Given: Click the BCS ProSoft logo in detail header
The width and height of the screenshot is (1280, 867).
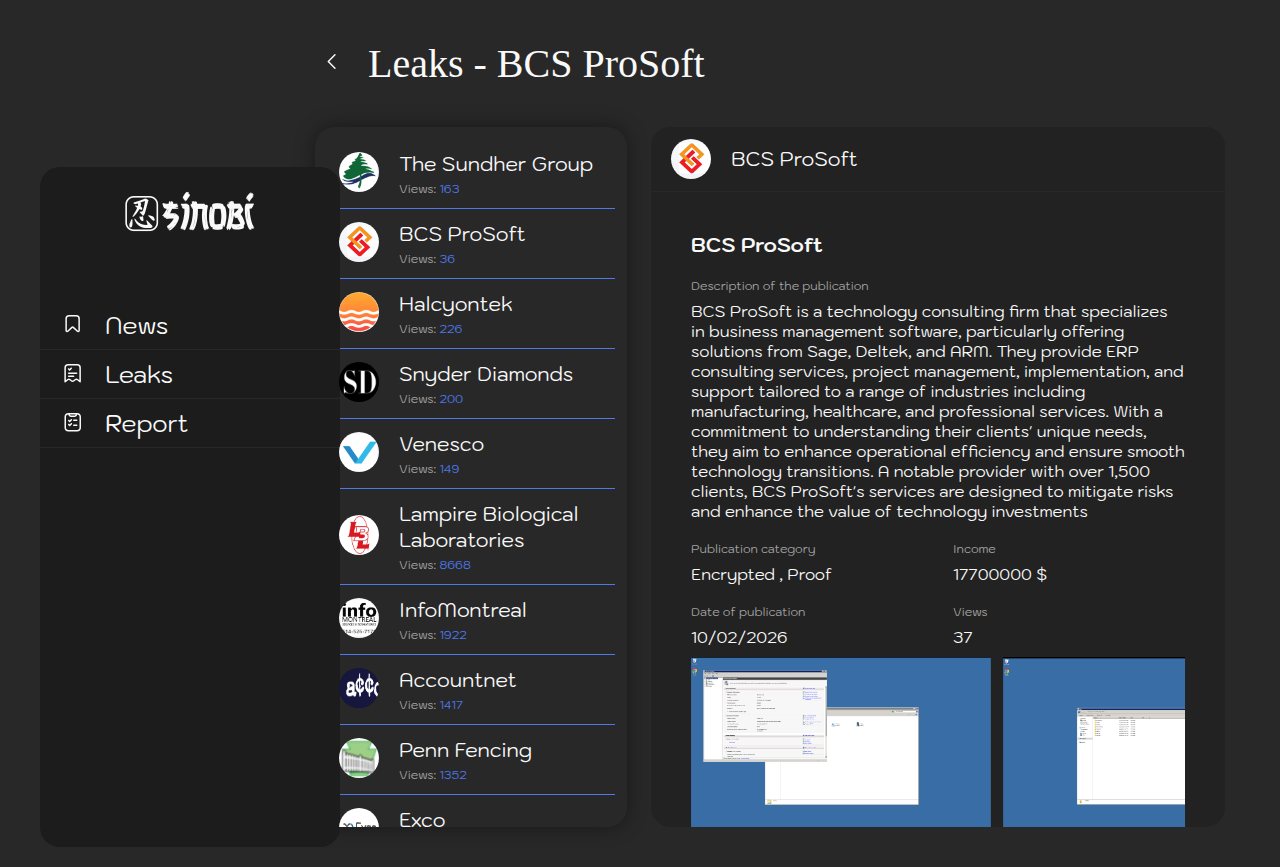Looking at the screenshot, I should [x=691, y=159].
